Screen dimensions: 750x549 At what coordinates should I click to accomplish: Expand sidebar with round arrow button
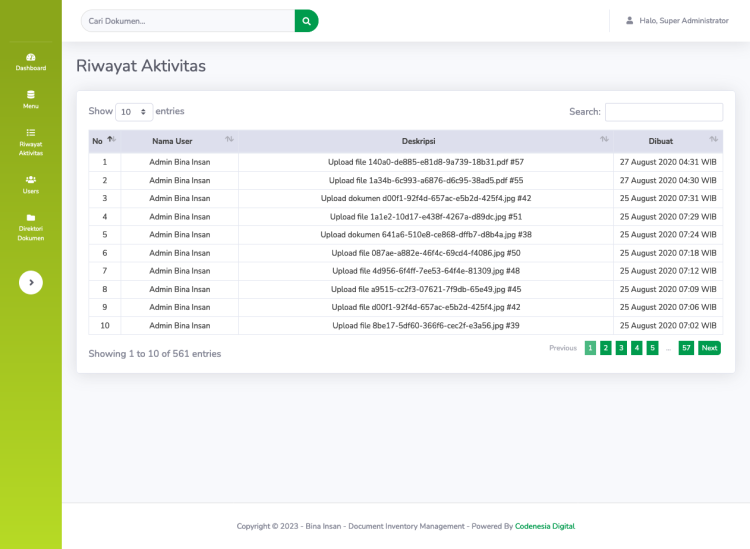click(31, 283)
